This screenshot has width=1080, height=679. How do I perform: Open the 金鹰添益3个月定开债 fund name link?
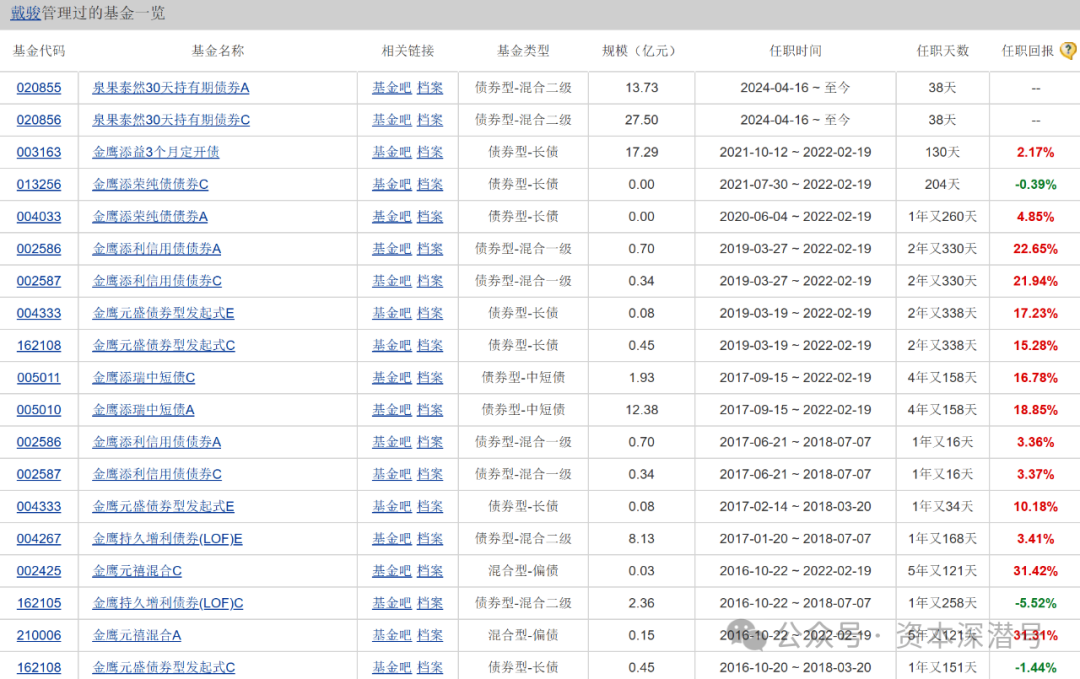[156, 152]
